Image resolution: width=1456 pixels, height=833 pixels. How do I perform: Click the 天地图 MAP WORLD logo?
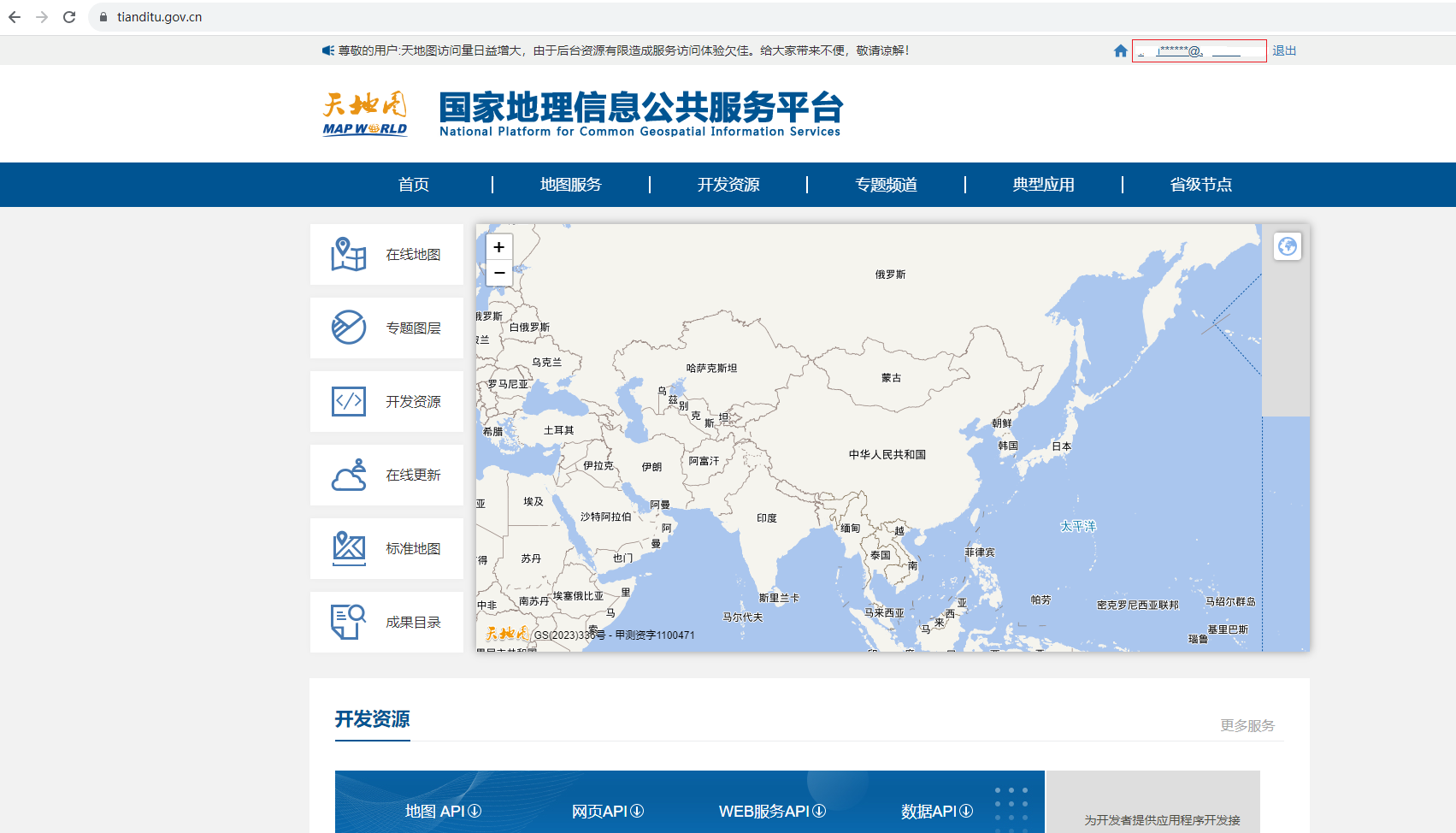(x=365, y=114)
